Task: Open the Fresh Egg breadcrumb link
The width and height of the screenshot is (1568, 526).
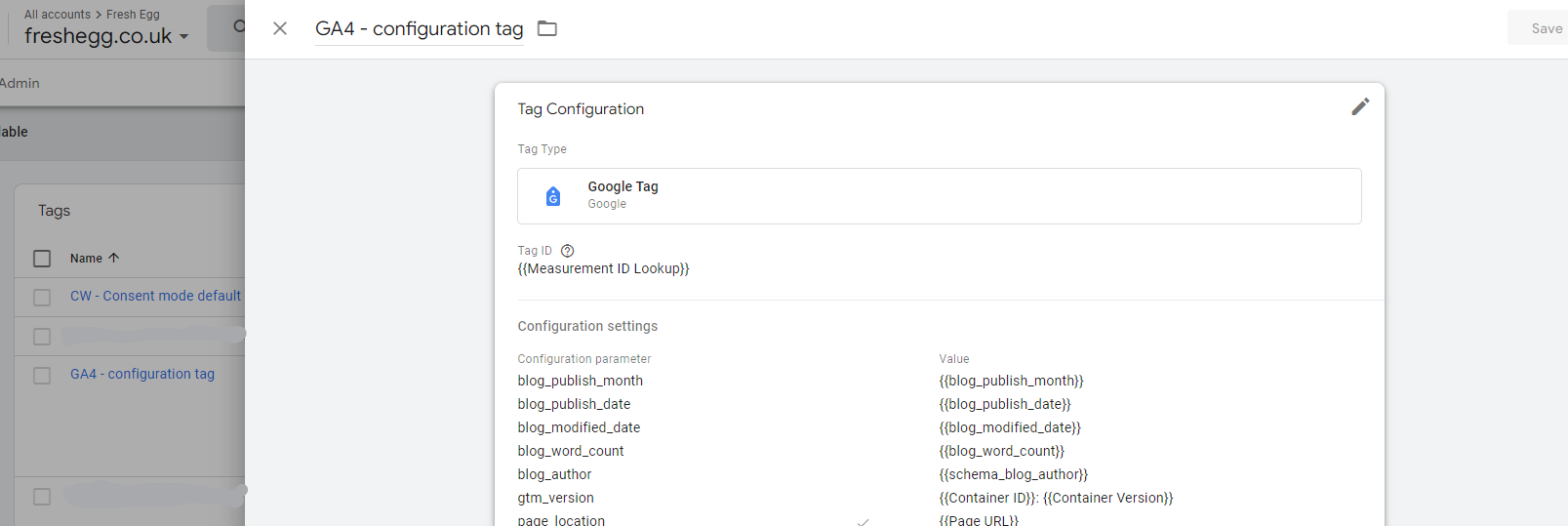Action: pyautogui.click(x=133, y=14)
